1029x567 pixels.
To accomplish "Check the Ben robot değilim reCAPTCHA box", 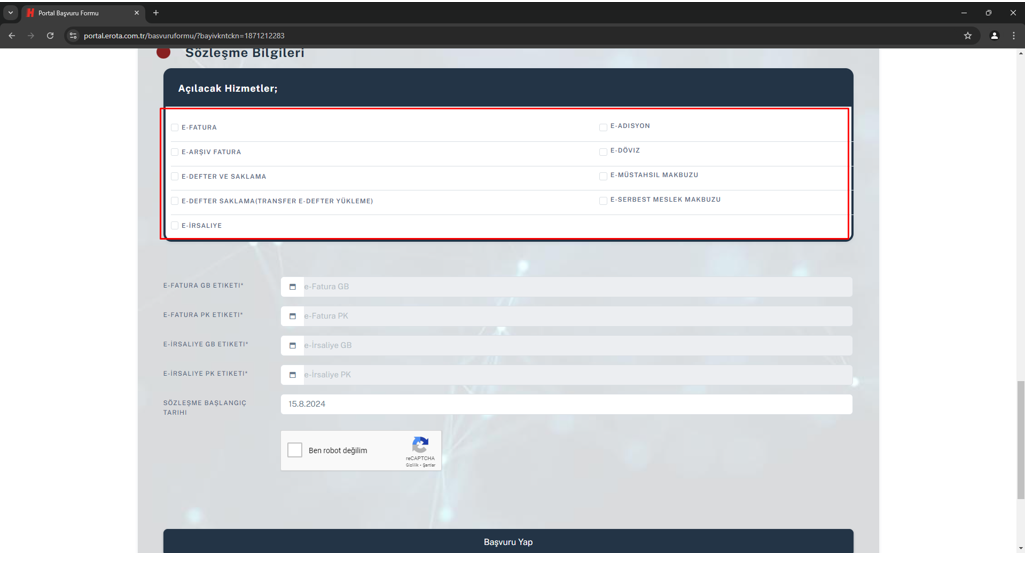I will [x=295, y=451].
